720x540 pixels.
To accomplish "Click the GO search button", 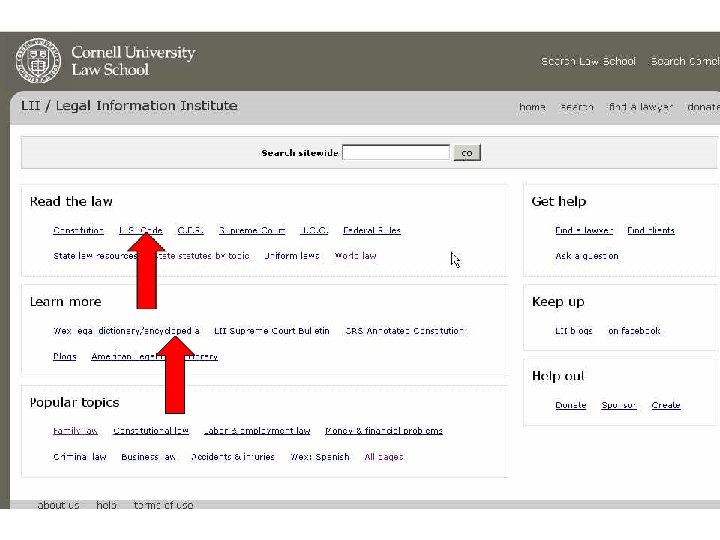I will coord(467,153).
